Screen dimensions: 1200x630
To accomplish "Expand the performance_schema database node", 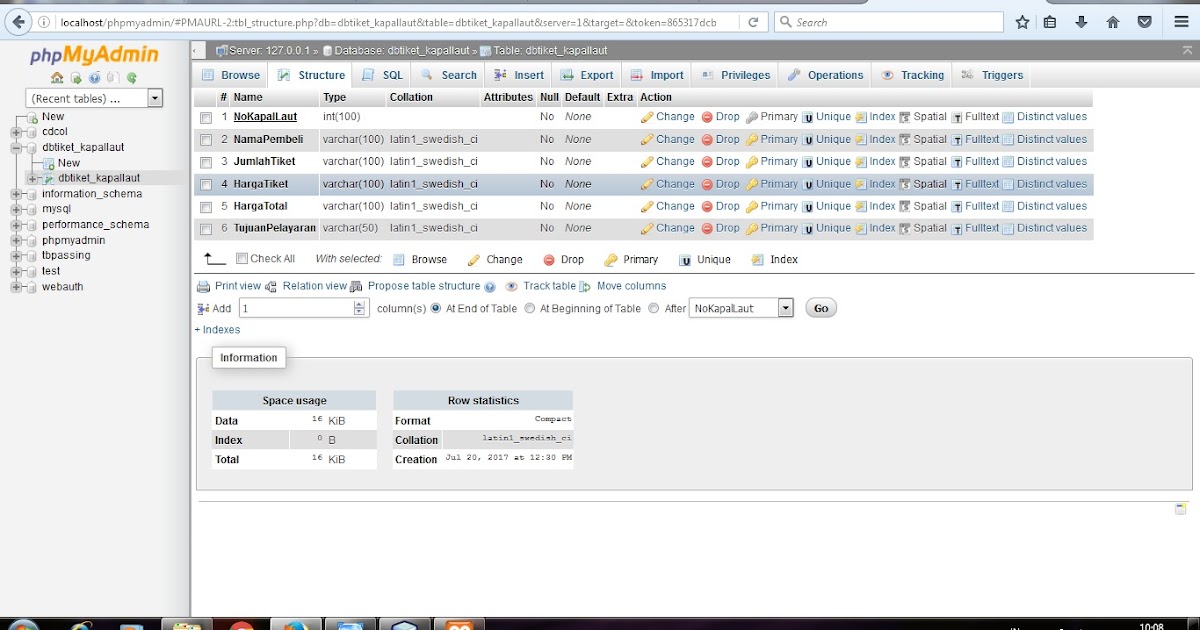I will 17,225.
